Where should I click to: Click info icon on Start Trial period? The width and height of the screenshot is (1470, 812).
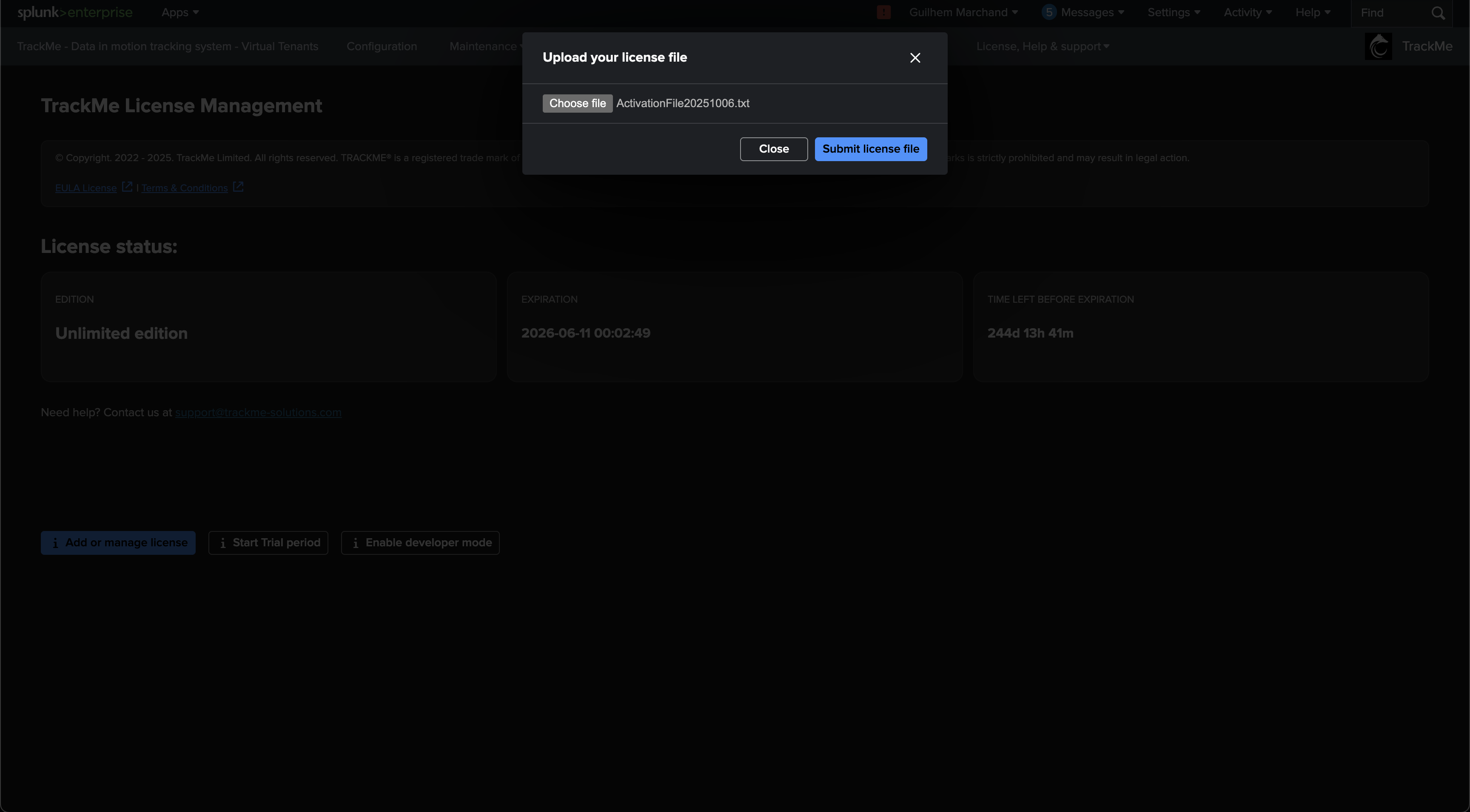(x=222, y=543)
